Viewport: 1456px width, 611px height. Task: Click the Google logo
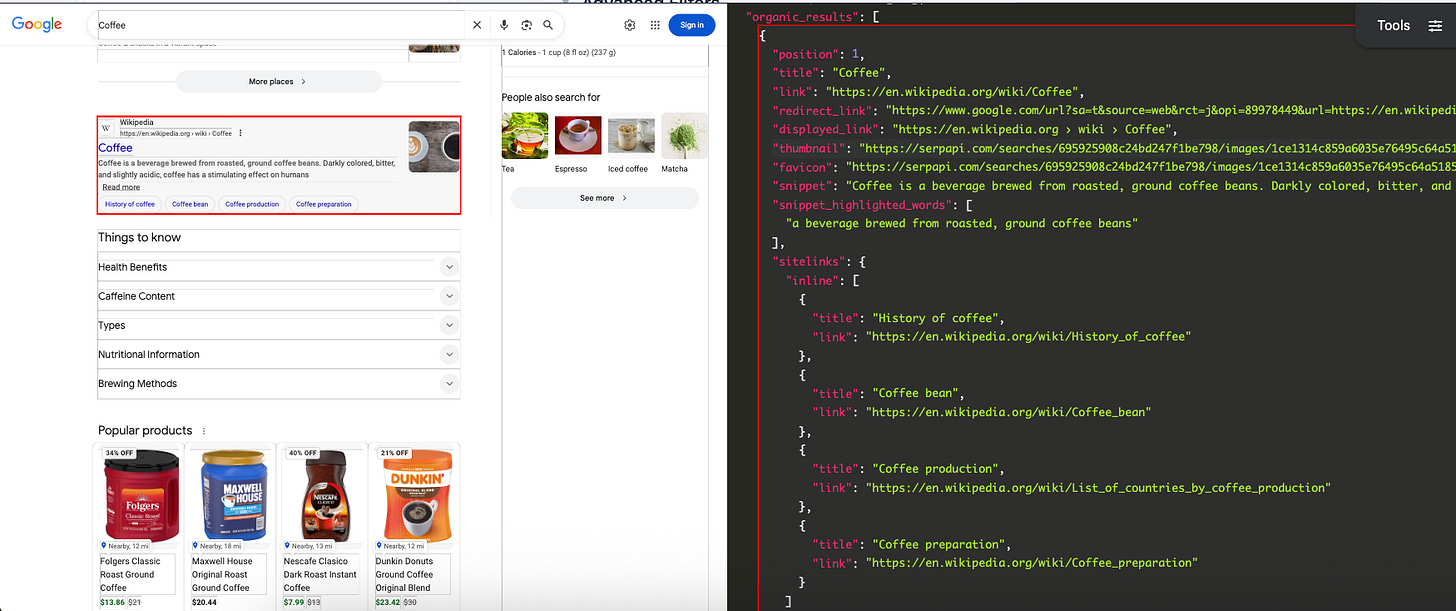coord(37,24)
